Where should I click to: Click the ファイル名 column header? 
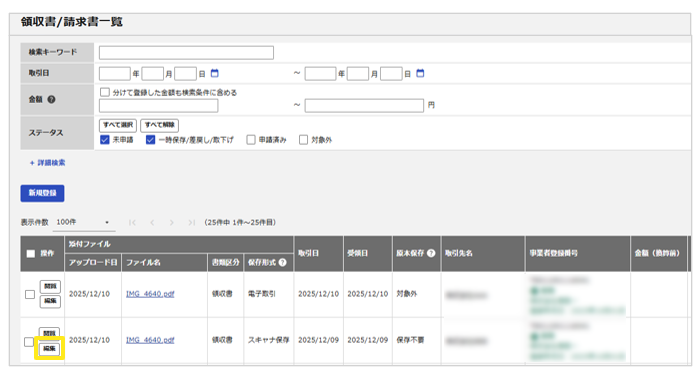pos(164,262)
